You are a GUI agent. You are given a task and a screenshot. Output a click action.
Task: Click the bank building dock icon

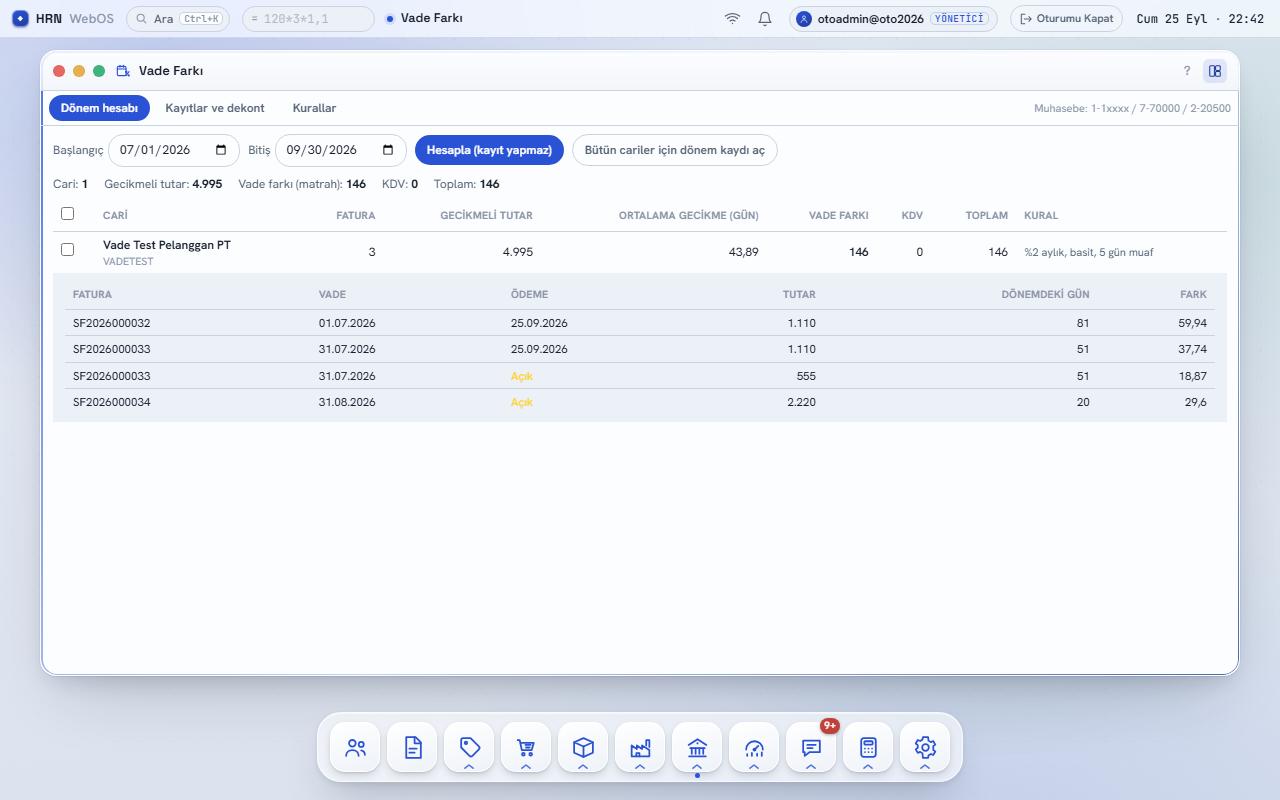coord(697,745)
